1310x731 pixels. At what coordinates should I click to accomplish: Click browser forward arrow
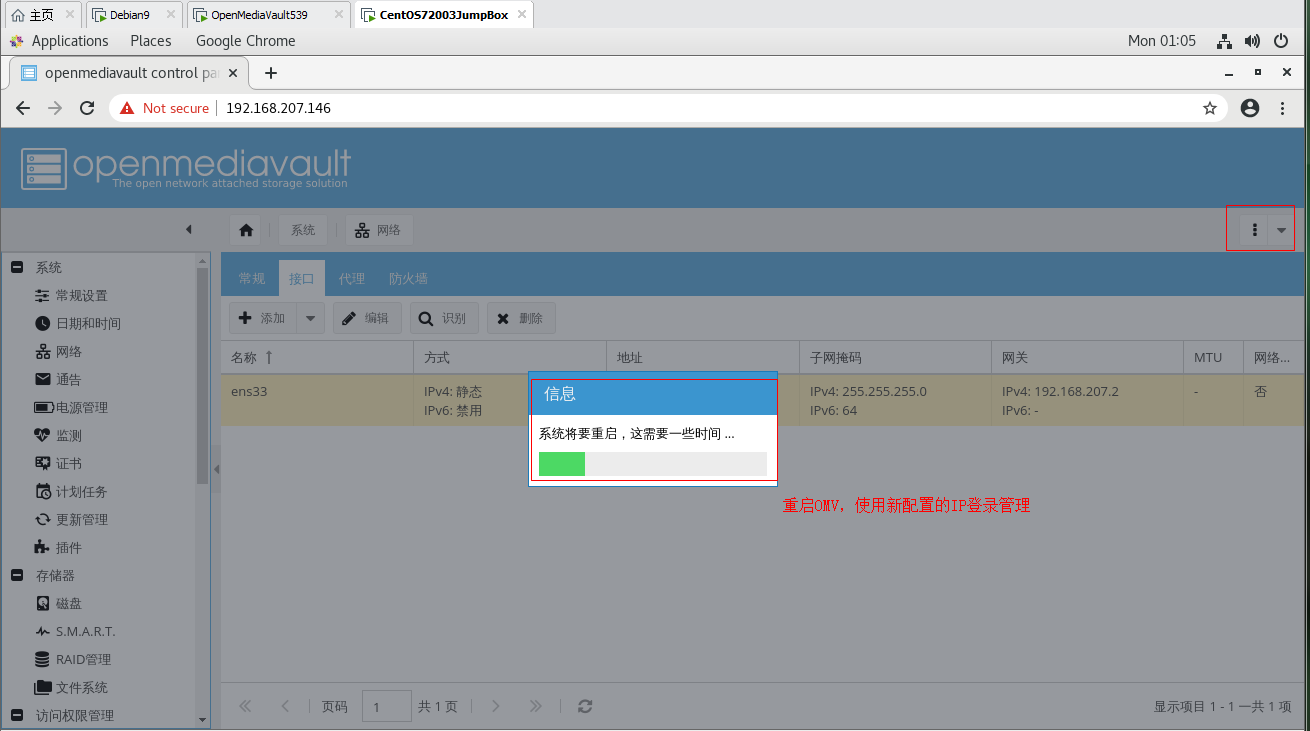(55, 108)
